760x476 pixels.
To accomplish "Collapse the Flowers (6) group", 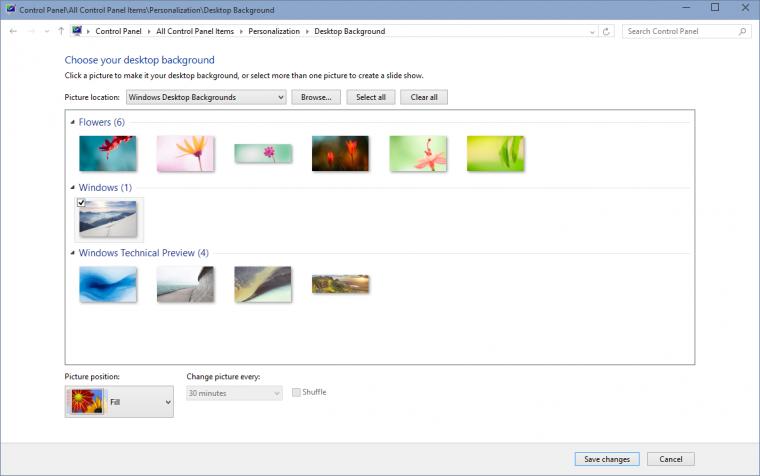I will 73,122.
